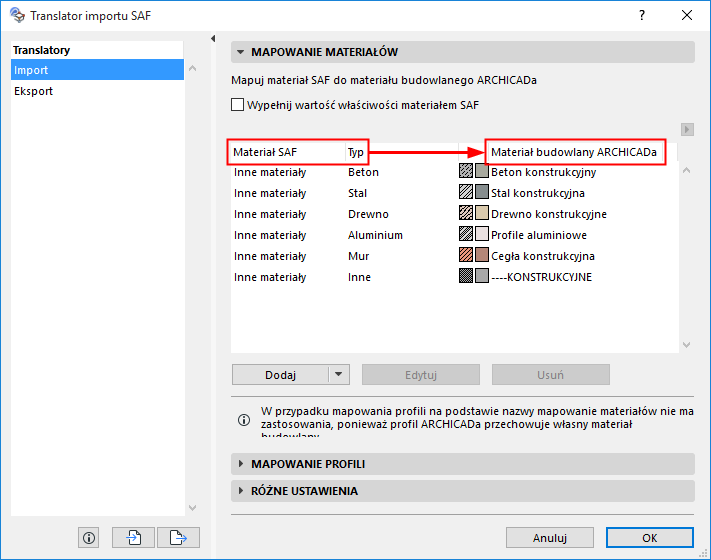This screenshot has width=711, height=560.
Task: Close the Translator importu SAF dialog
Action: point(687,15)
